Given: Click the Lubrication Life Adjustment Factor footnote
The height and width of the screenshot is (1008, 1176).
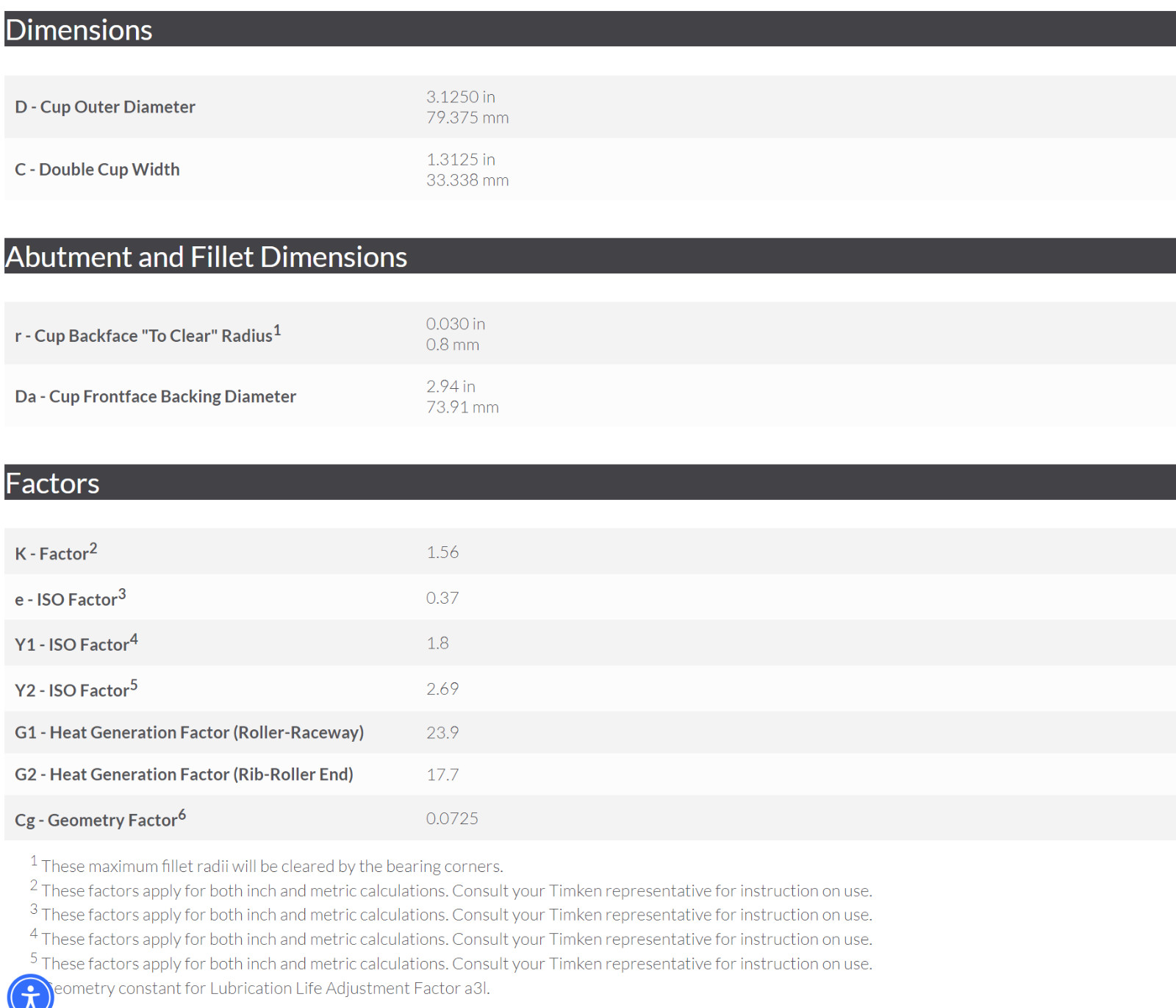Looking at the screenshot, I should (x=269, y=987).
